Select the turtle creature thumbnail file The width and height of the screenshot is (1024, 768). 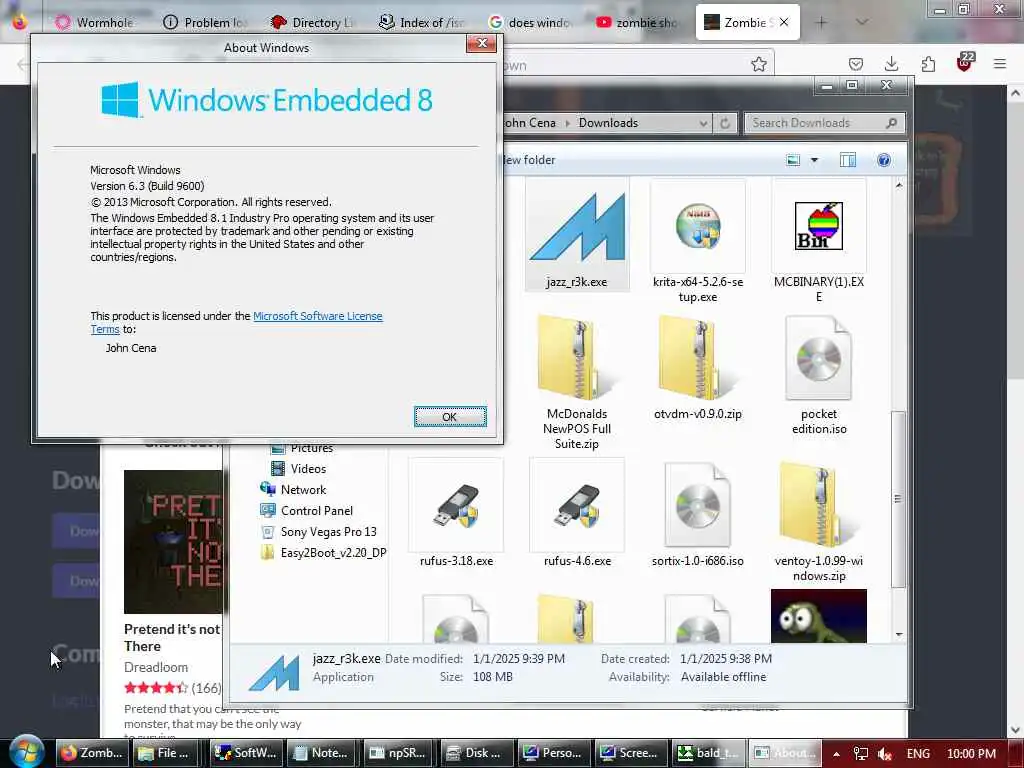coord(818,616)
